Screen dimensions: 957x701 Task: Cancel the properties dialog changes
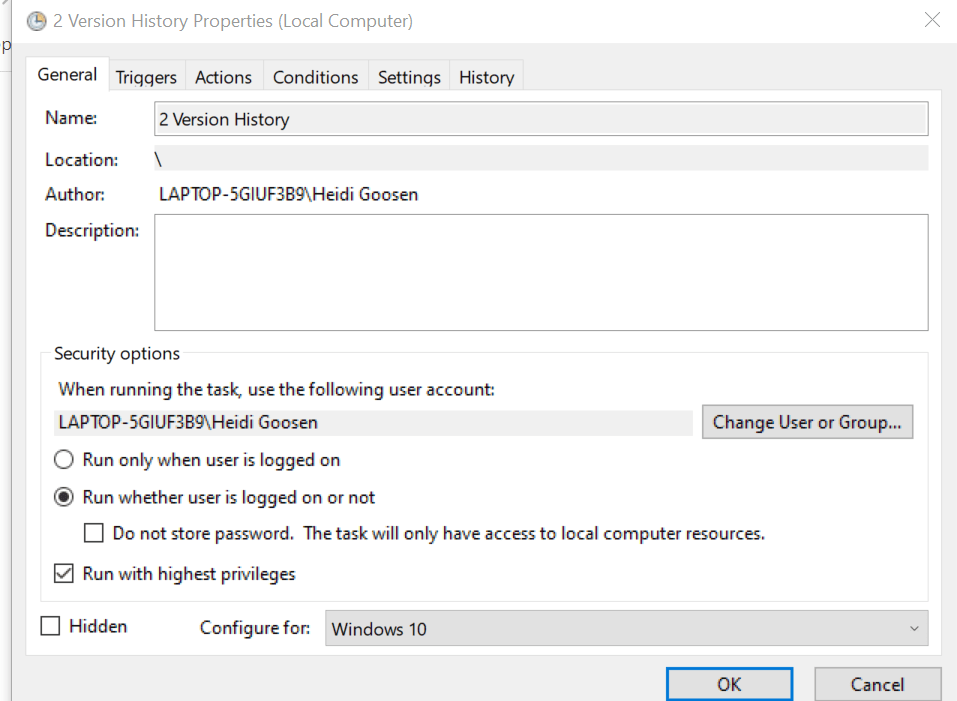pyautogui.click(x=877, y=684)
